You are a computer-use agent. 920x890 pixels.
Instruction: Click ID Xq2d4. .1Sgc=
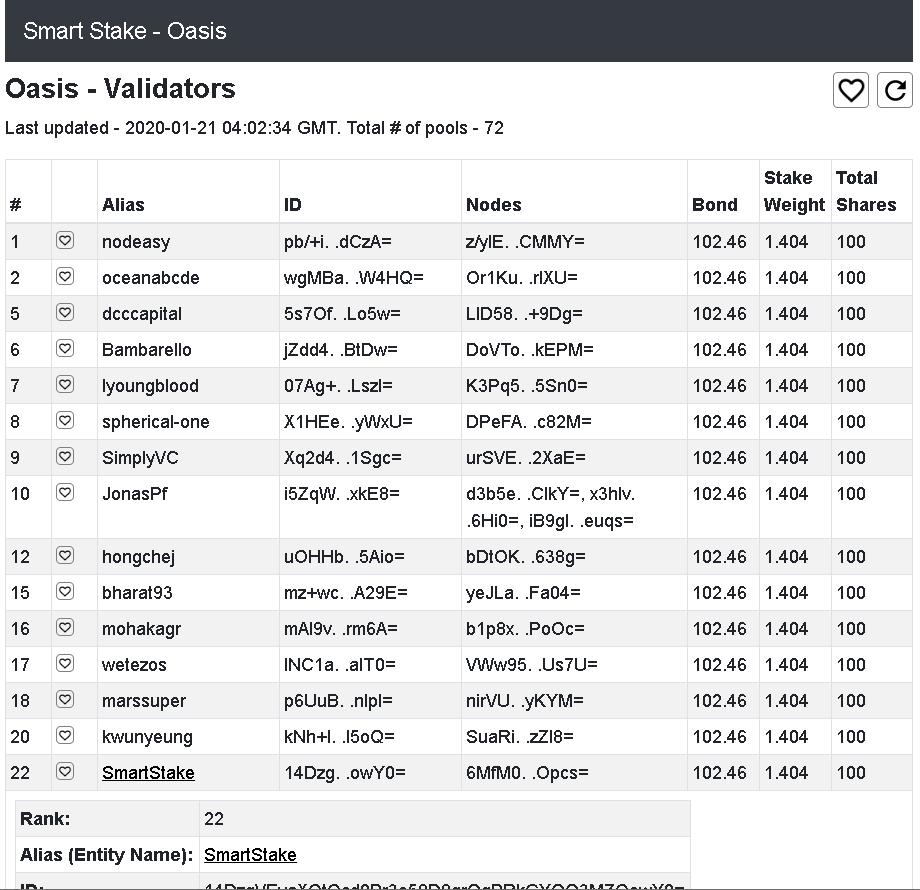(x=343, y=458)
